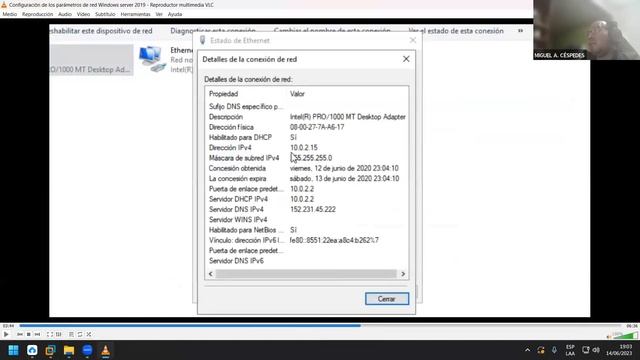The height and width of the screenshot is (360, 640).
Task: Open system volume tray icon
Action: pos(596,350)
